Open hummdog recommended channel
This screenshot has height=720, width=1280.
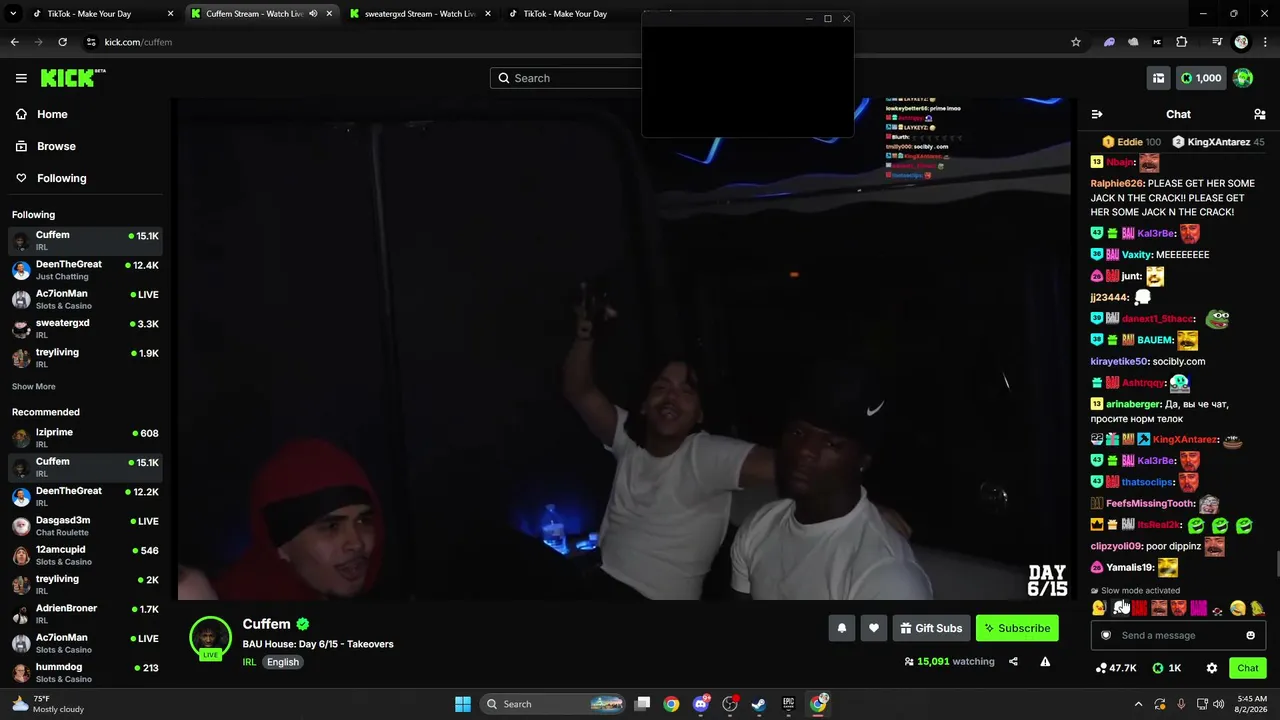point(85,673)
